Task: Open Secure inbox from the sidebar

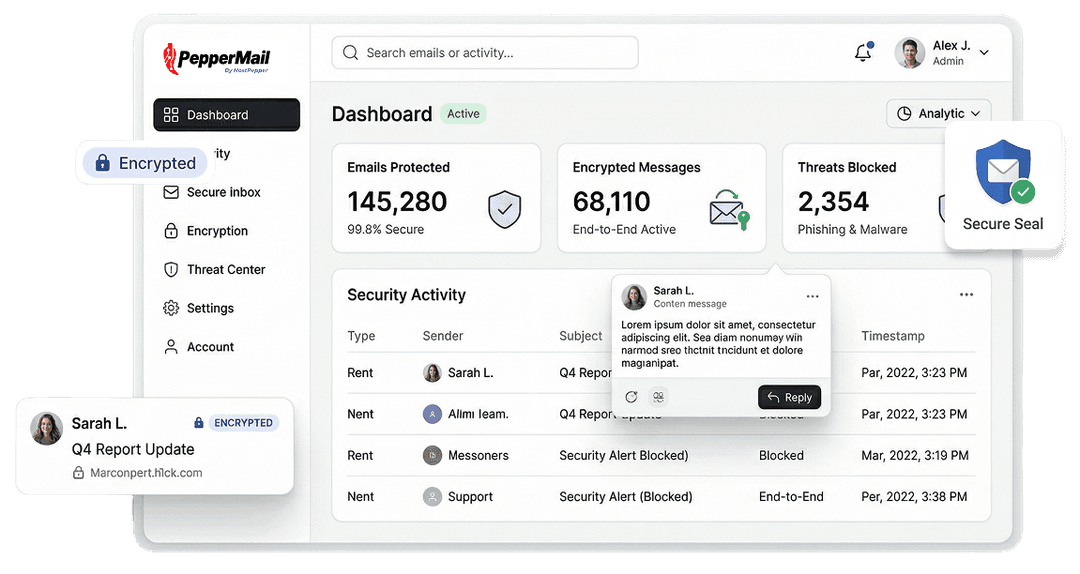Action: [x=223, y=192]
